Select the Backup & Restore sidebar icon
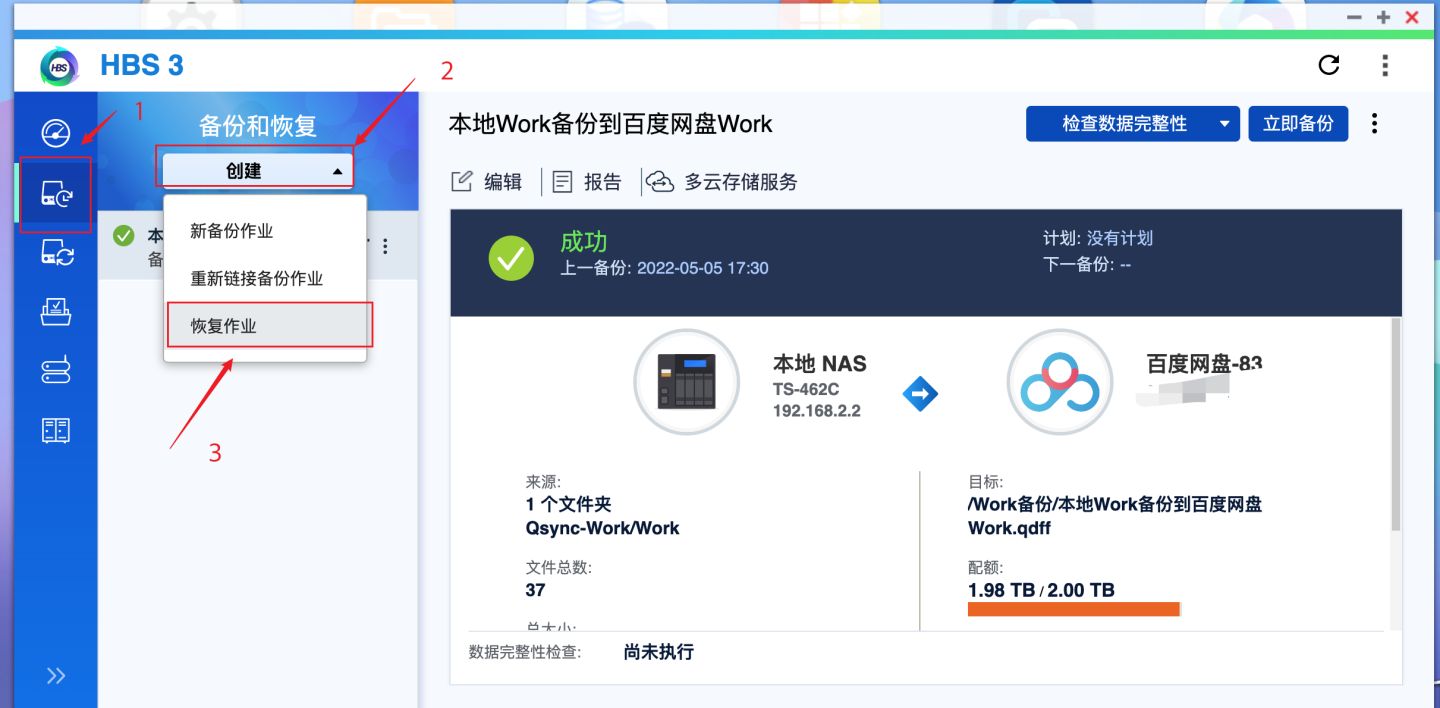1440x708 pixels. 55,195
